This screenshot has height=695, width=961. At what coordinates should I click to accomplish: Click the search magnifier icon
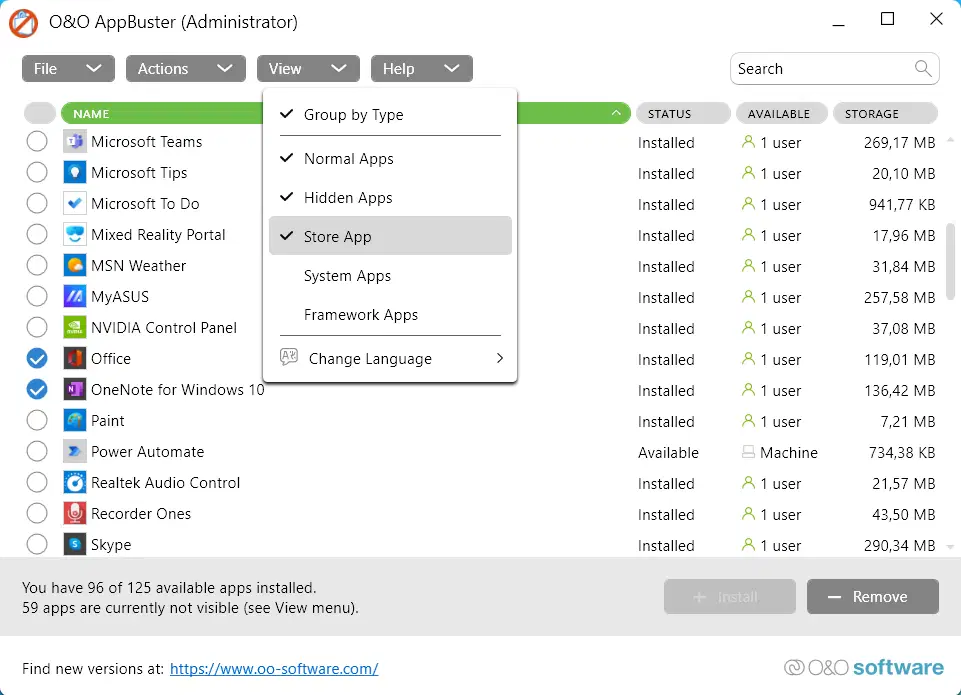tap(923, 69)
